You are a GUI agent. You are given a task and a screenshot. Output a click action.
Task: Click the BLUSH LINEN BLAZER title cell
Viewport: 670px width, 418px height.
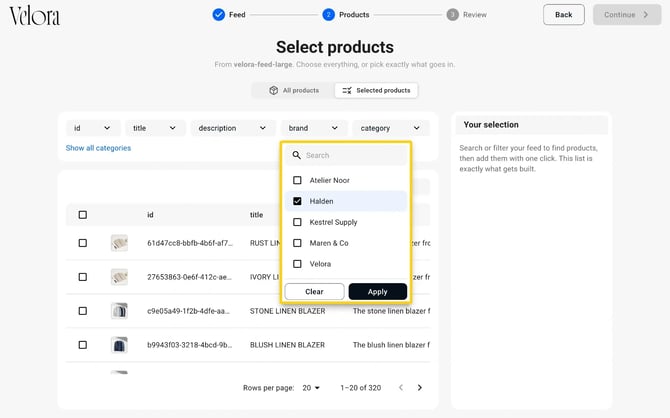pos(288,345)
